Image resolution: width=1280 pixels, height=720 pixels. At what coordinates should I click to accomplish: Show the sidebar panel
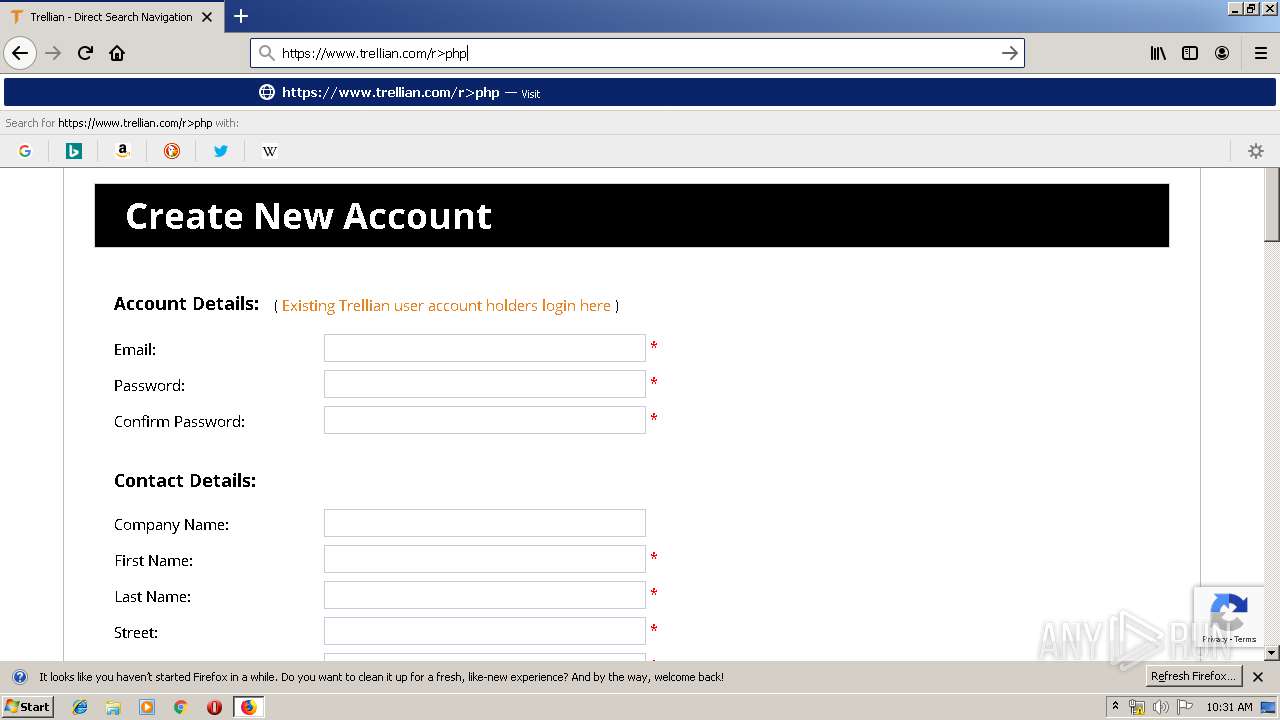point(1190,53)
